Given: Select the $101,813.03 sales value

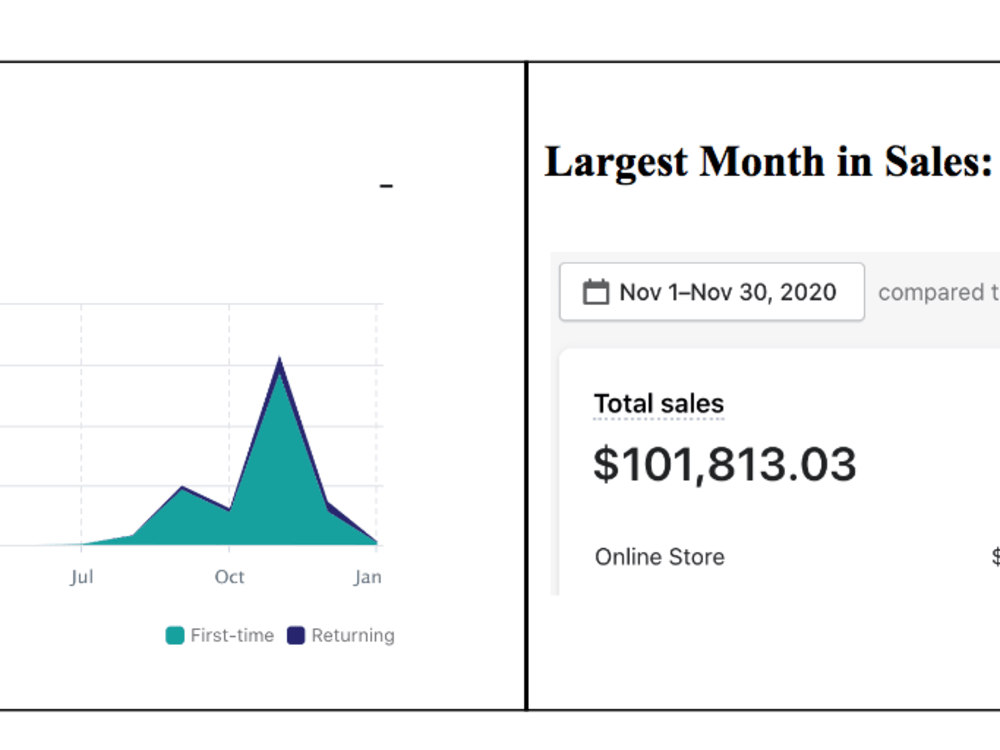Looking at the screenshot, I should pyautogui.click(x=724, y=464).
